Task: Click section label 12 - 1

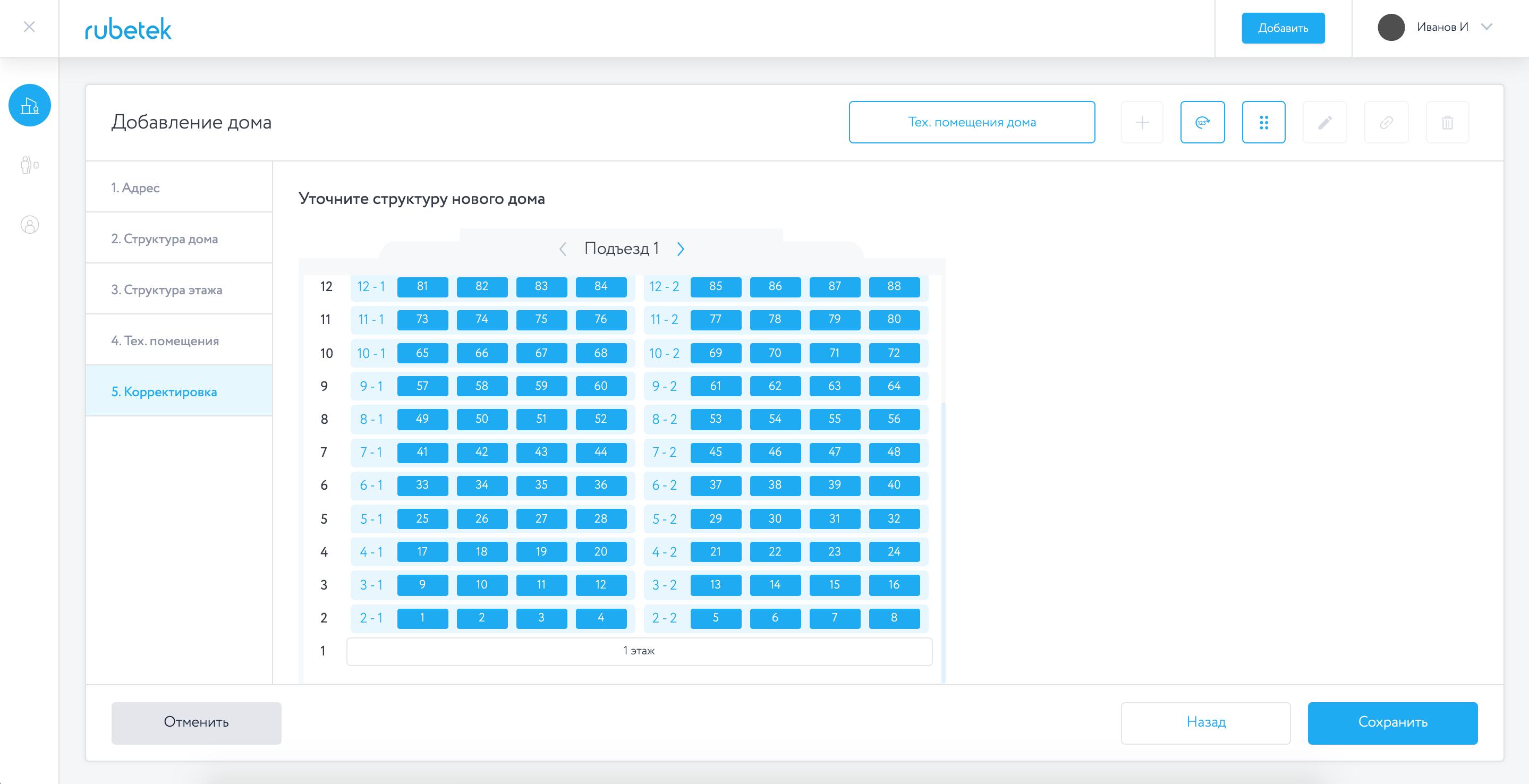Action: point(371,287)
